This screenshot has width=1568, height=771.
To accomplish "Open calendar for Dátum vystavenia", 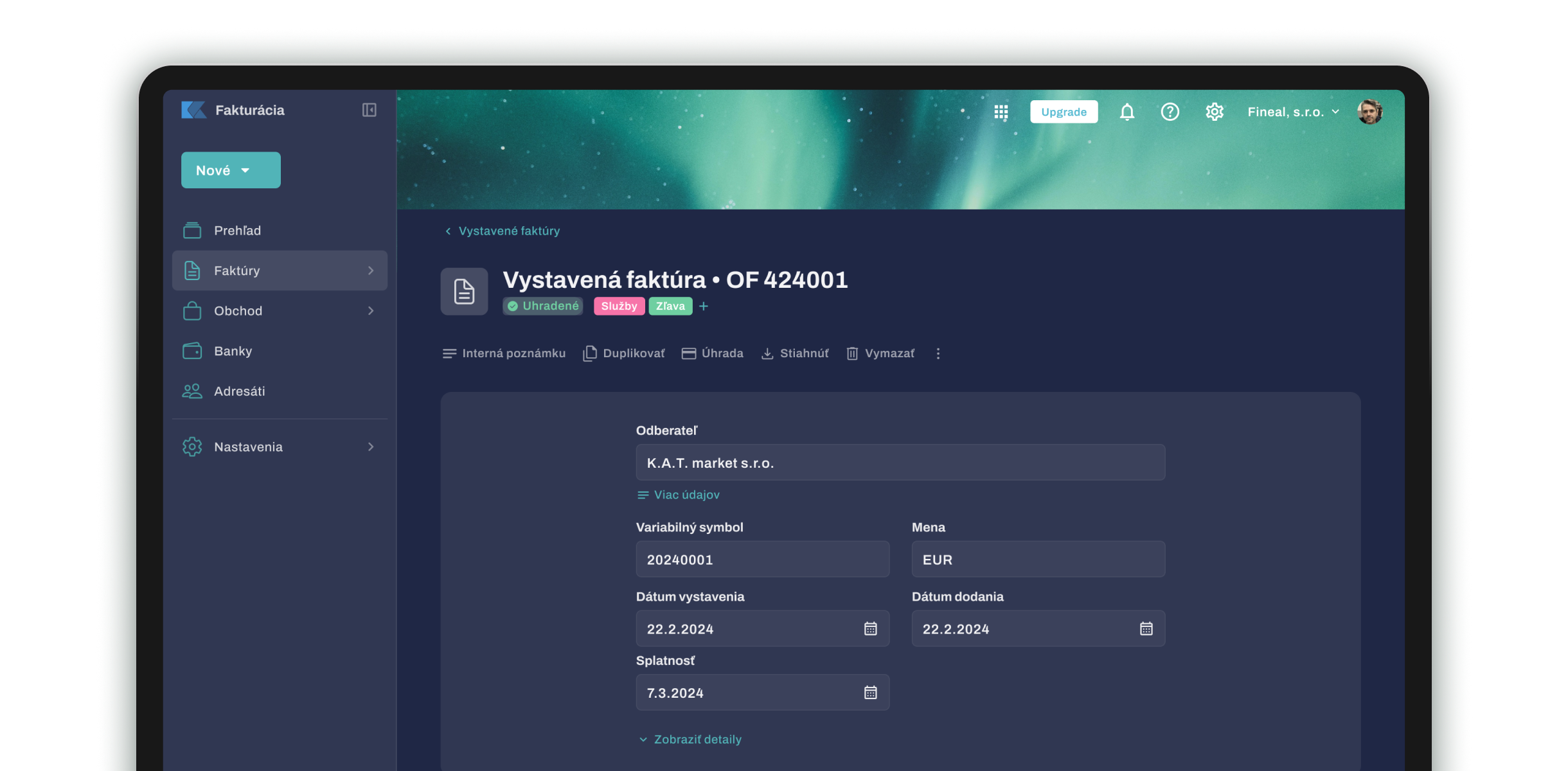I will click(870, 628).
